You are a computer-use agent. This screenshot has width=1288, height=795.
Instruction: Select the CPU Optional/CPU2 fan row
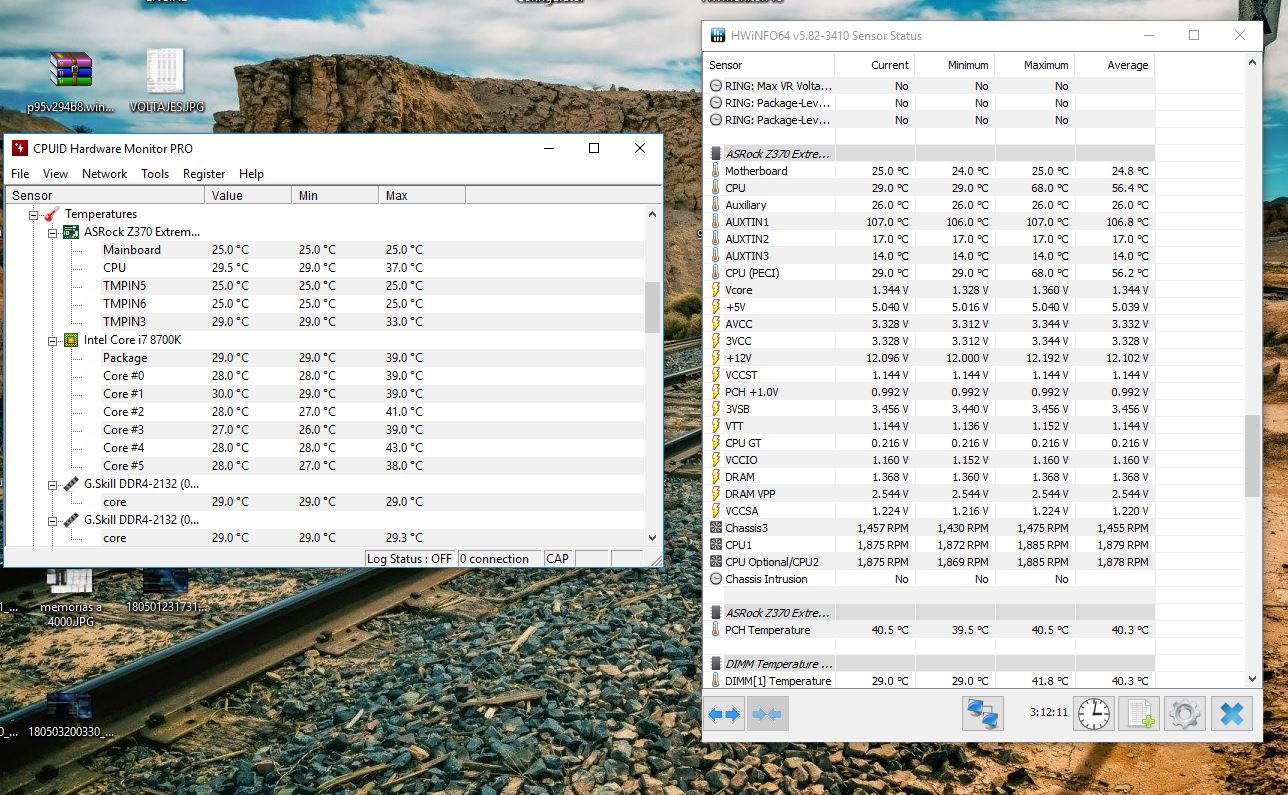click(x=930, y=562)
